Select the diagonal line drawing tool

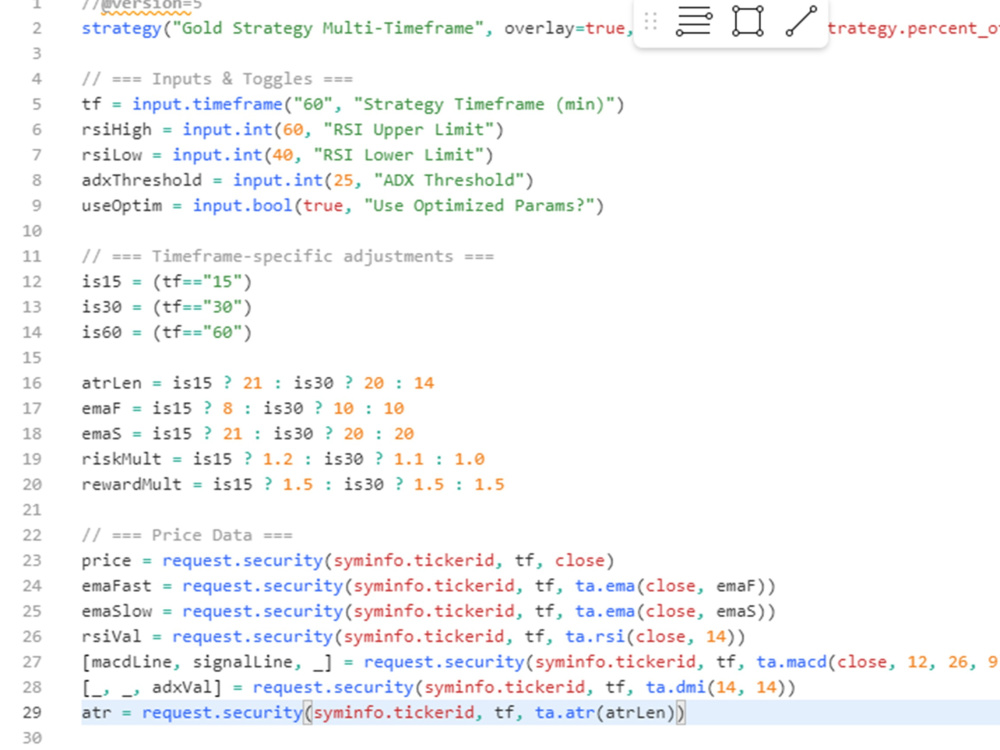point(801,21)
